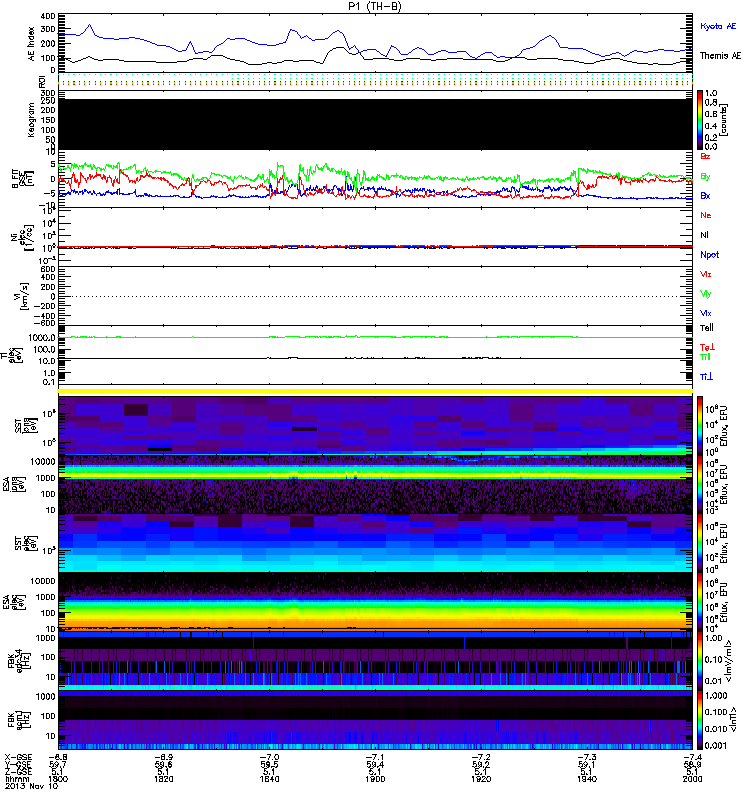Click the Vi [km/s] axis label

(23, 296)
